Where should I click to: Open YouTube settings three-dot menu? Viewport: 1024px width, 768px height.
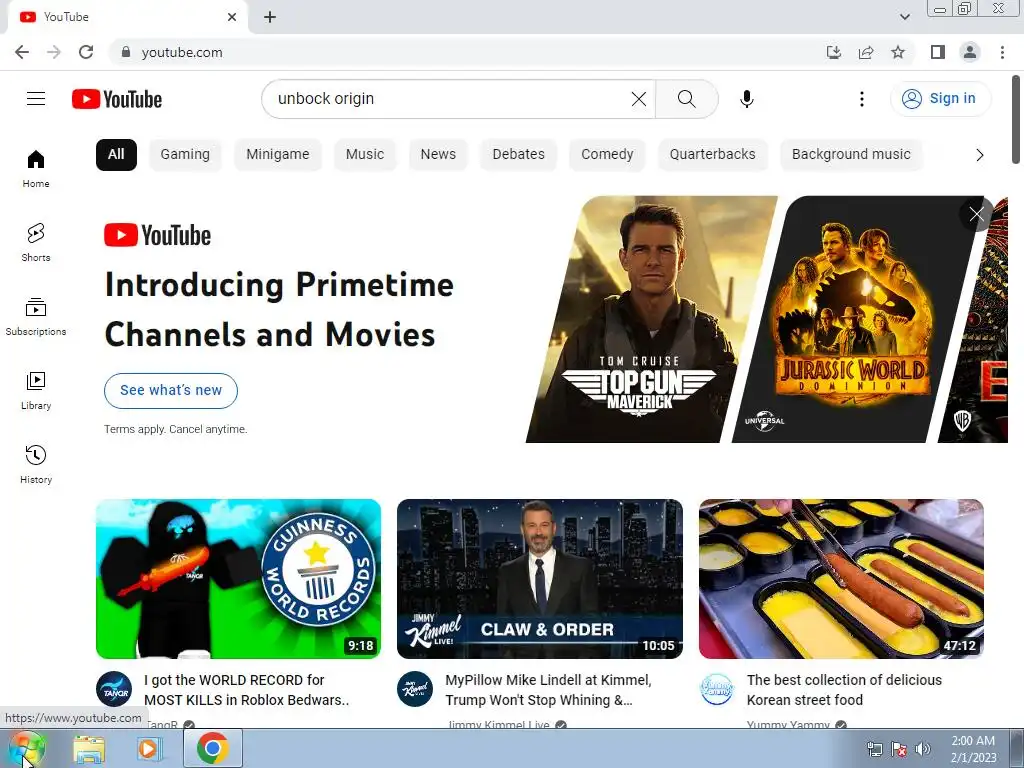(x=861, y=99)
